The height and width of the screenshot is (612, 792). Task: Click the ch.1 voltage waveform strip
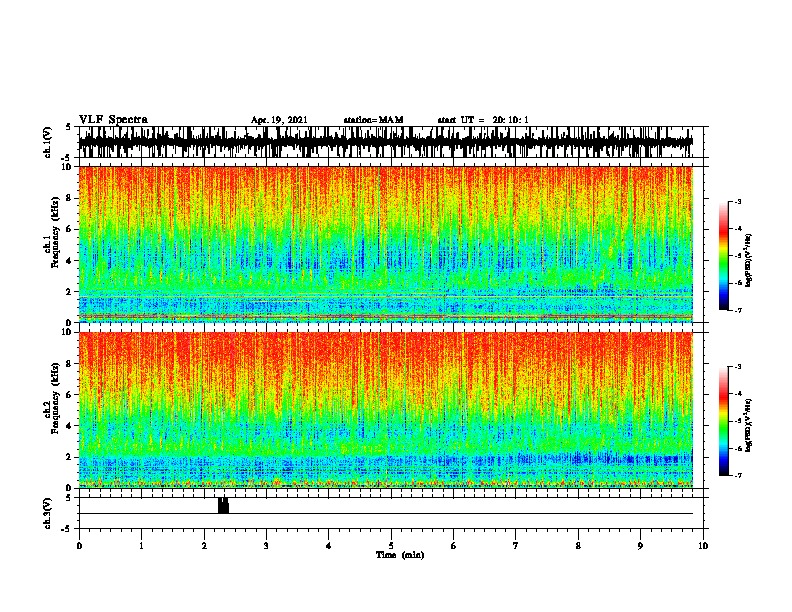click(x=386, y=142)
